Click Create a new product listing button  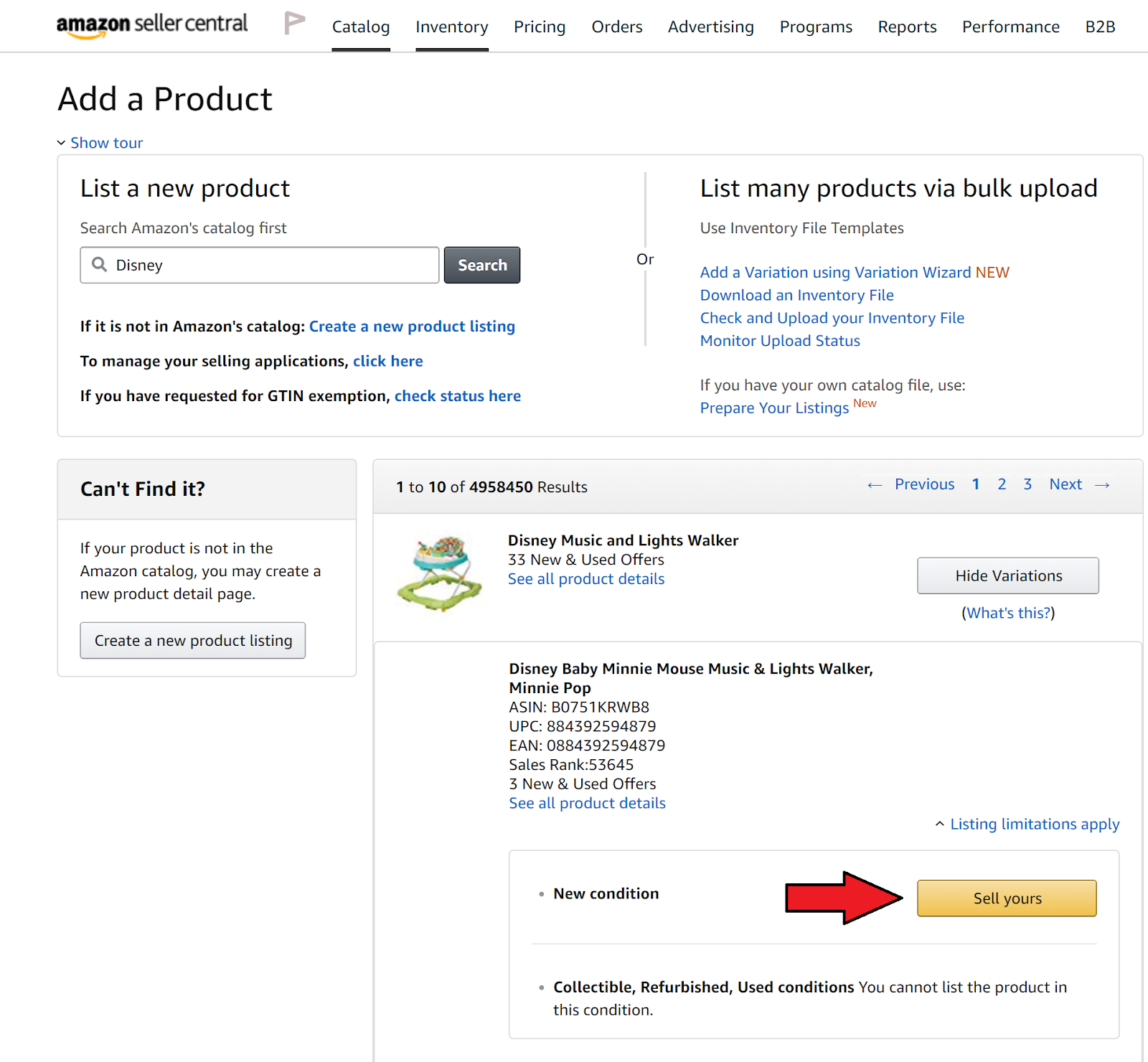tap(193, 640)
